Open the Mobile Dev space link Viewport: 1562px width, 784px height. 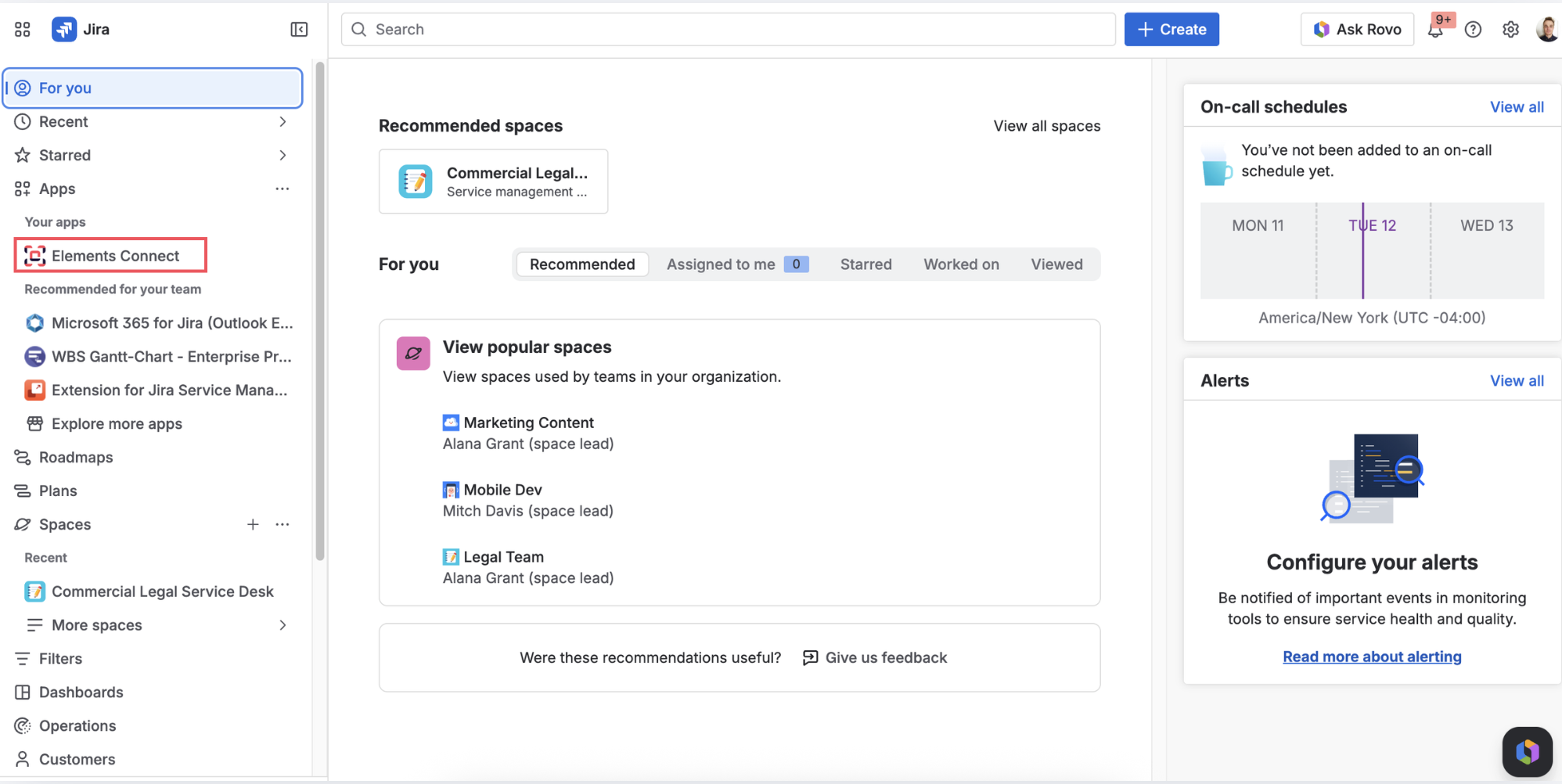tap(502, 491)
